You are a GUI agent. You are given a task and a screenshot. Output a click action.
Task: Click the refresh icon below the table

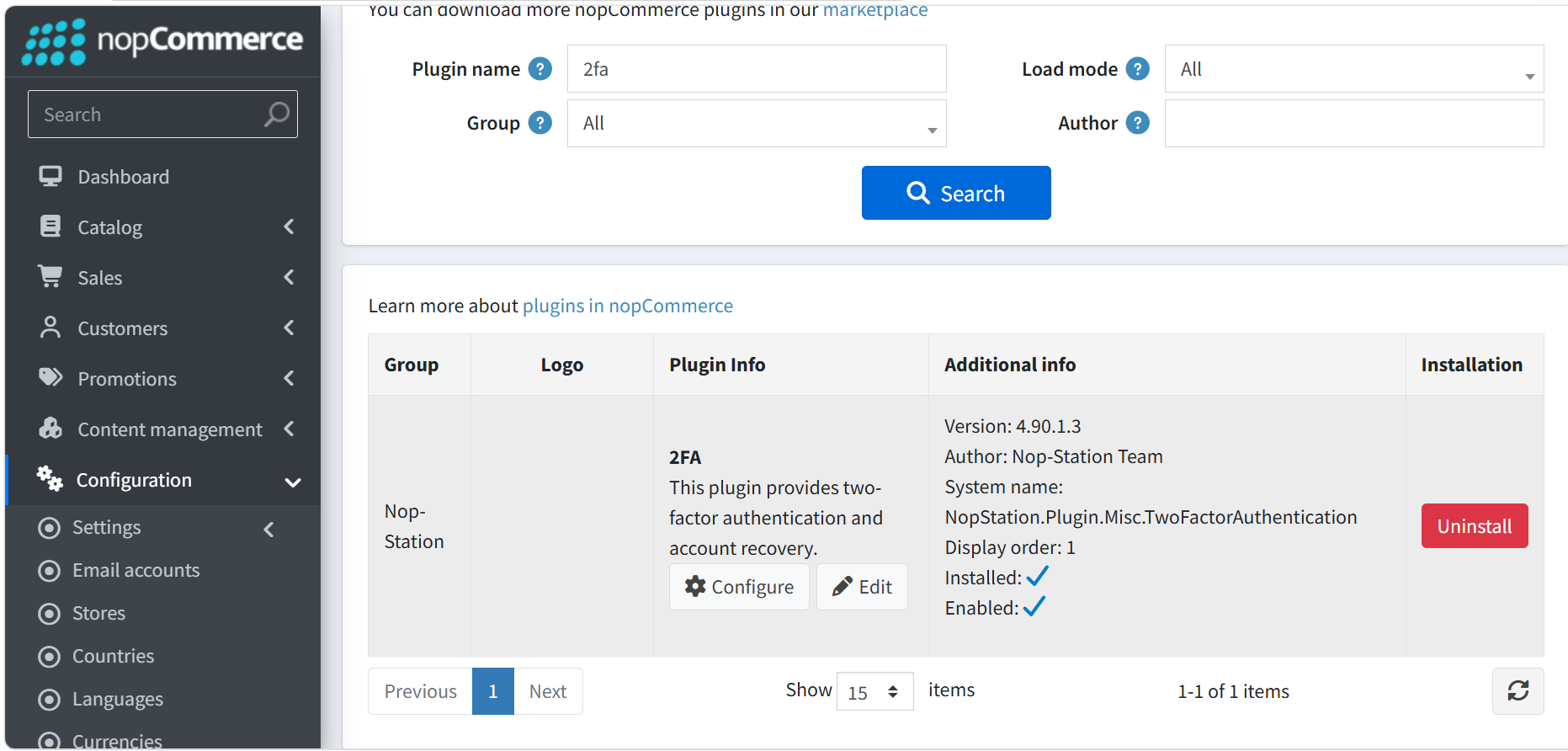point(1518,691)
